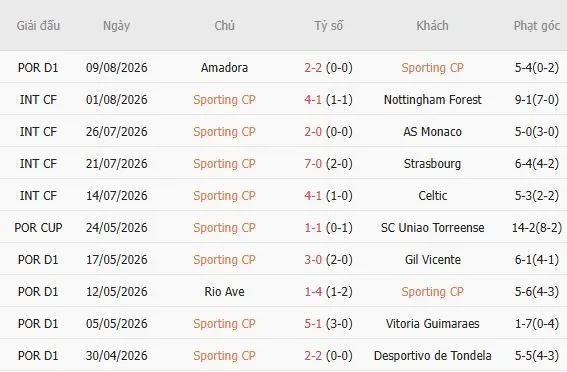Open the Nottingham Forest team link

pyautogui.click(x=432, y=99)
